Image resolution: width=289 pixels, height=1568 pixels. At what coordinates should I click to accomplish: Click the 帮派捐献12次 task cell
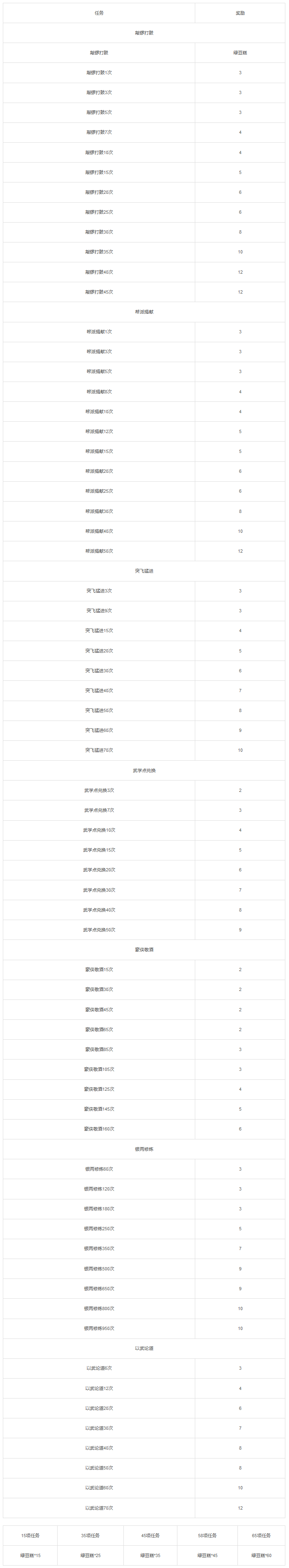[99, 431]
